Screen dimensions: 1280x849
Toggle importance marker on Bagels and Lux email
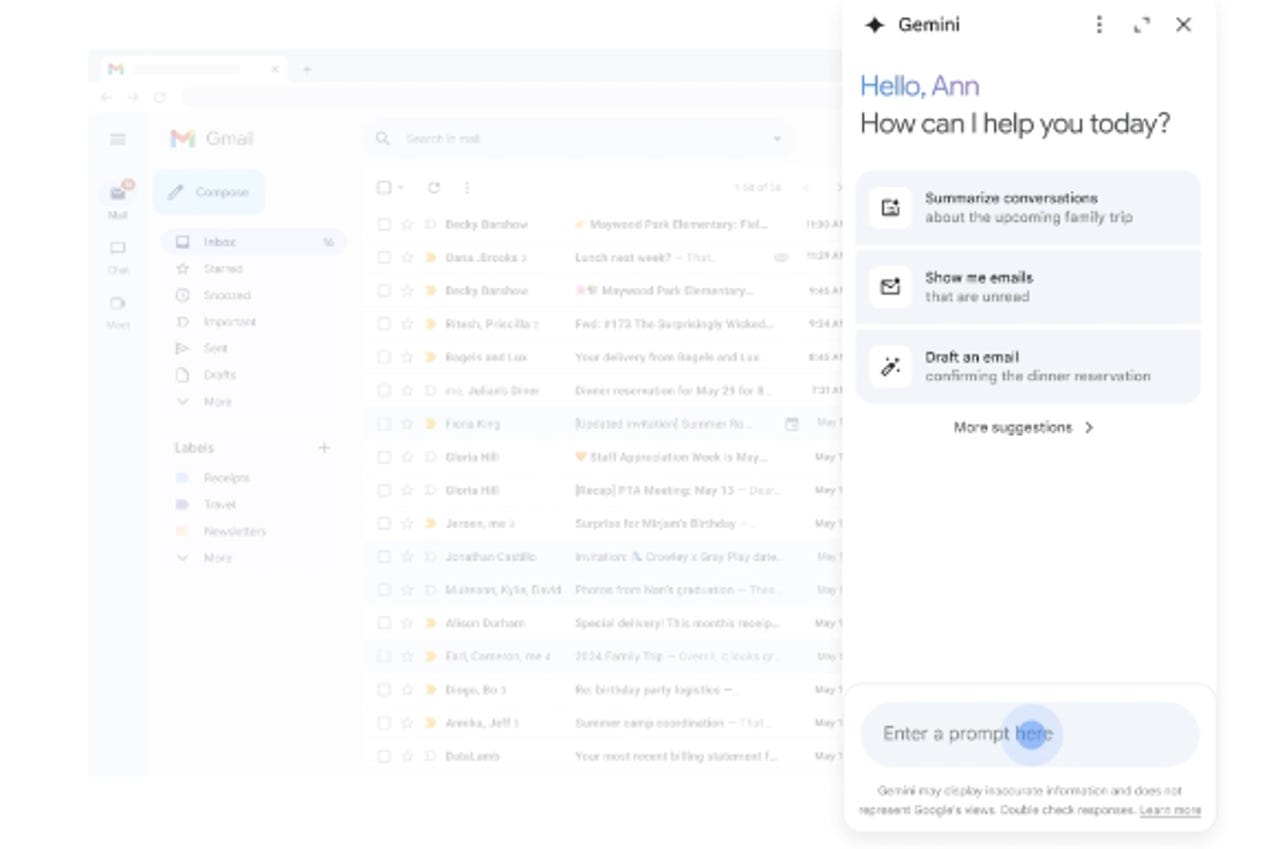(430, 357)
